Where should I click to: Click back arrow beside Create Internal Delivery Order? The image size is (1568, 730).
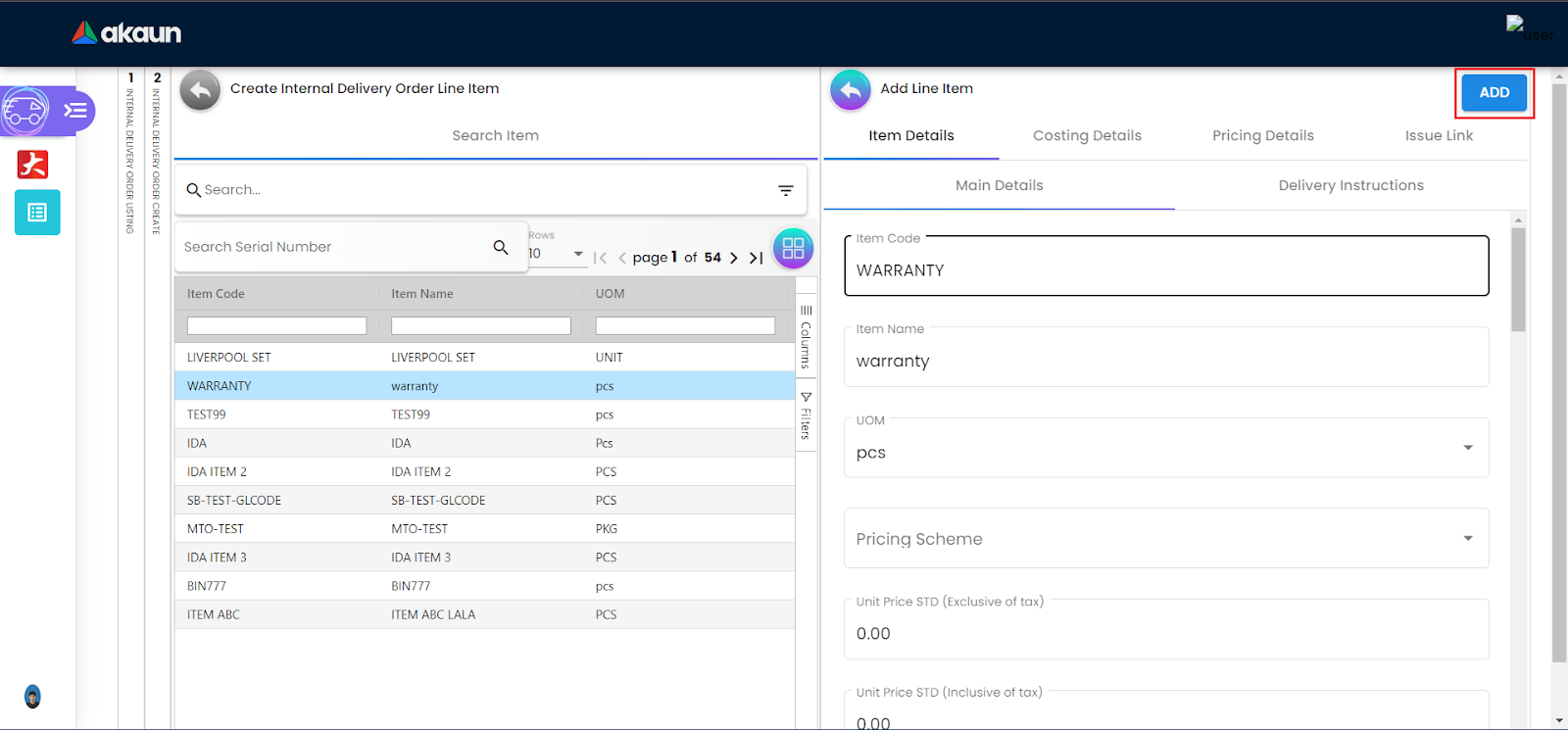pos(200,90)
